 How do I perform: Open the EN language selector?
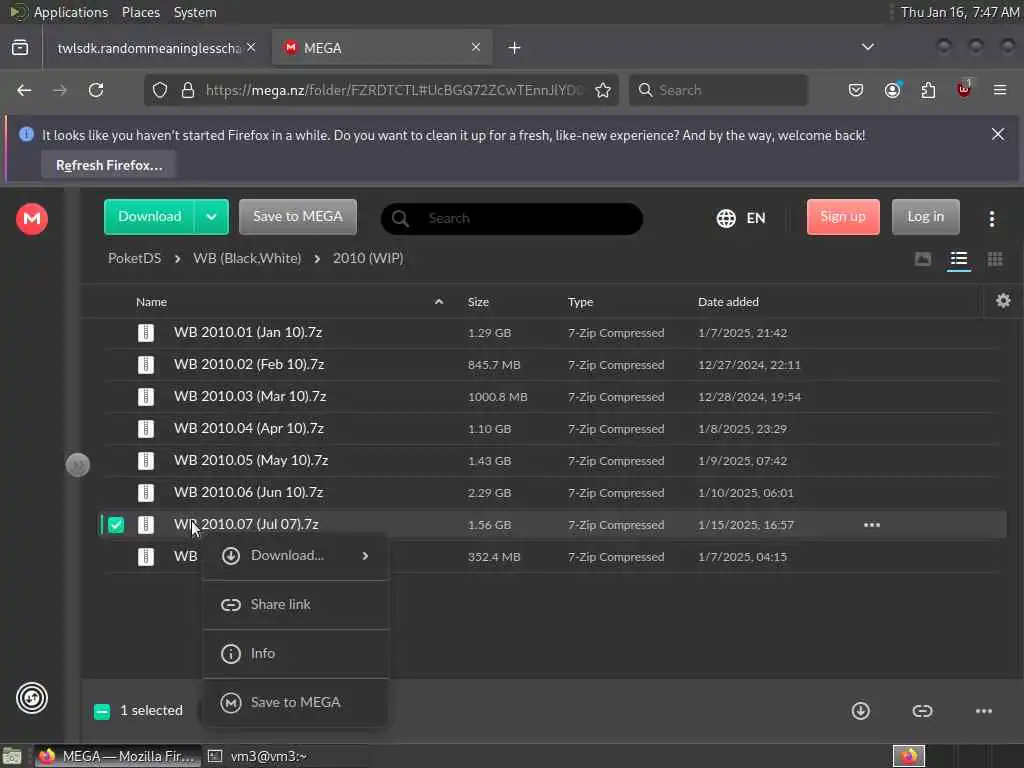click(x=741, y=218)
